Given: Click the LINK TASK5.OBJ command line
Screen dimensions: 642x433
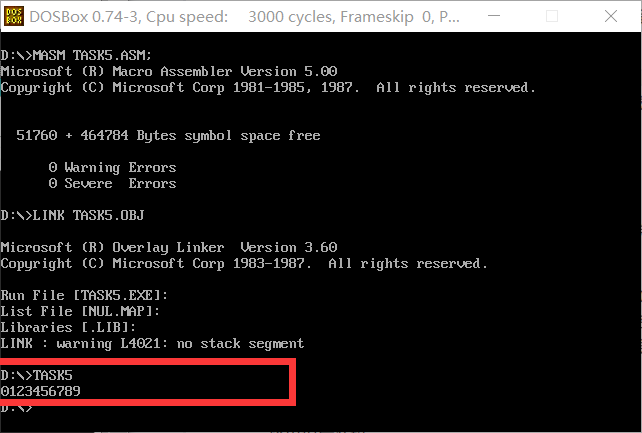Looking at the screenshot, I should pos(72,215).
